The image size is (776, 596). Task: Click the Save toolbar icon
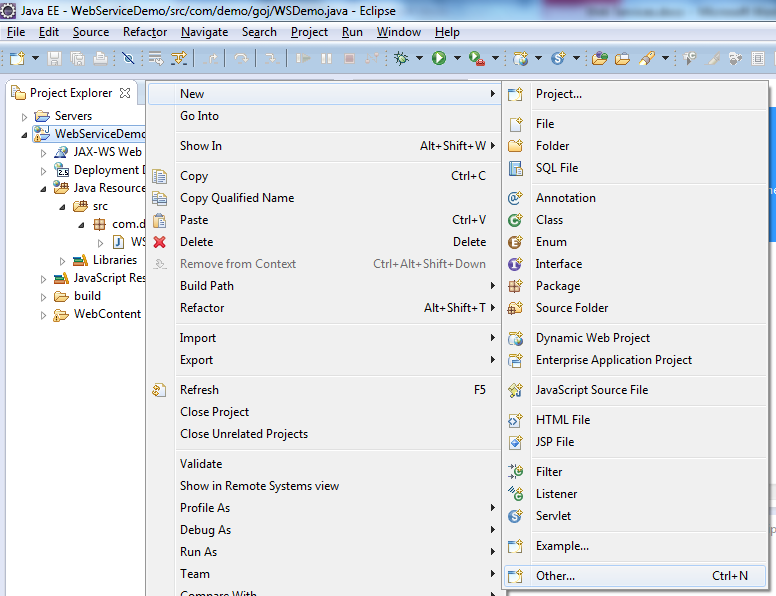54,59
